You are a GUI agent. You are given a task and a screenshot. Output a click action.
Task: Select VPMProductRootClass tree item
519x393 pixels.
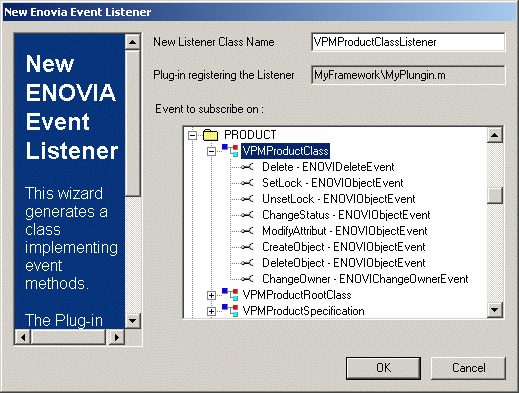coord(297,295)
